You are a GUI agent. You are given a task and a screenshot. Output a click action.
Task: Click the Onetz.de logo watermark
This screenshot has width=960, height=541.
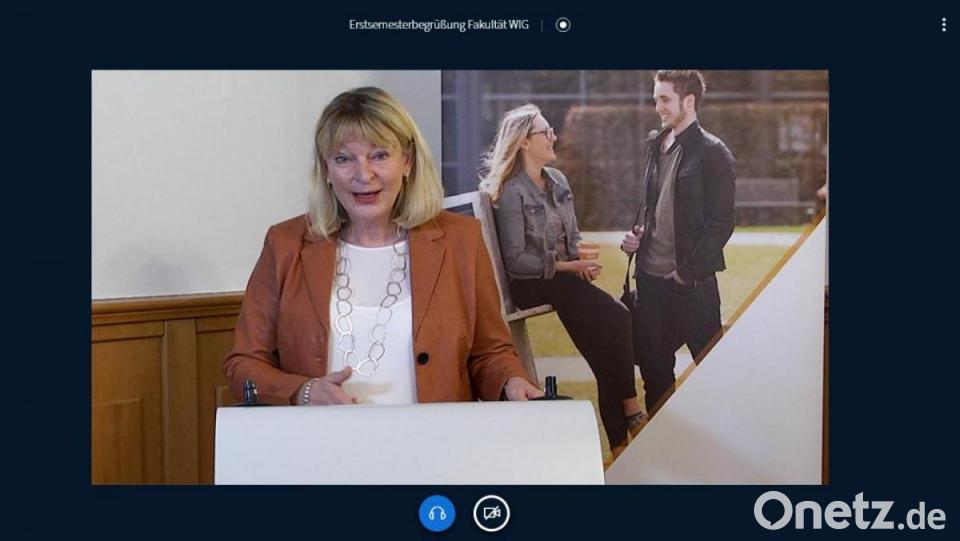pos(849,512)
